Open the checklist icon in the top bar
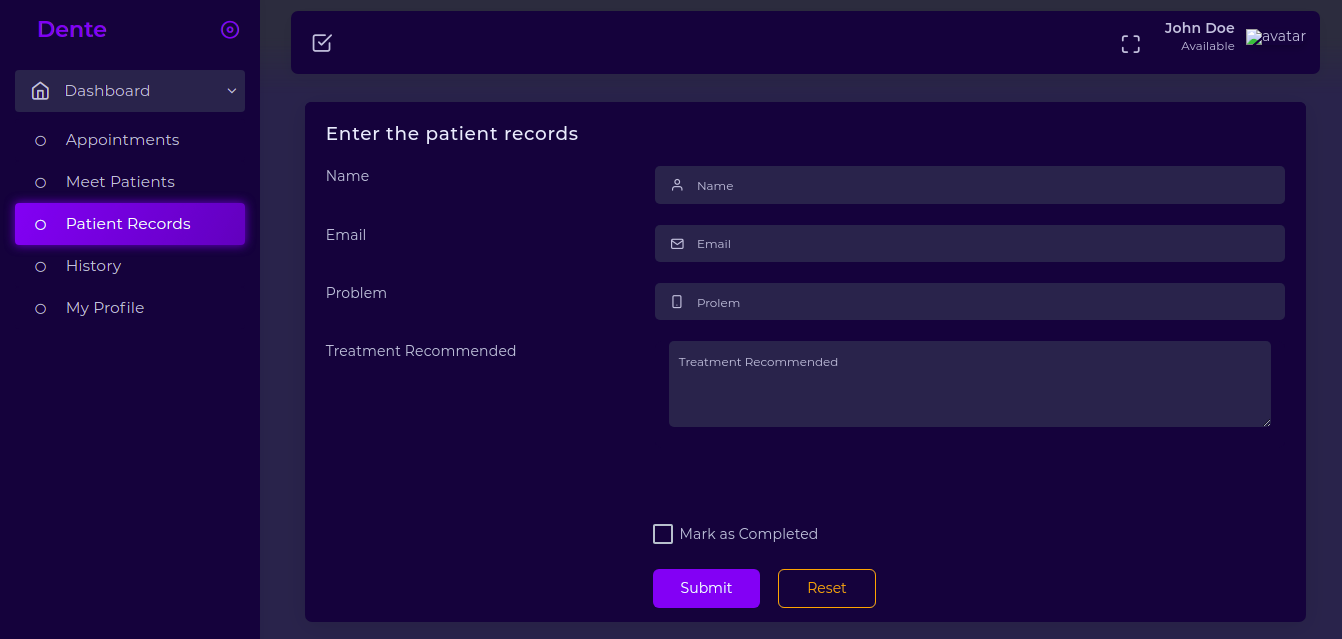1342x639 pixels. (322, 43)
